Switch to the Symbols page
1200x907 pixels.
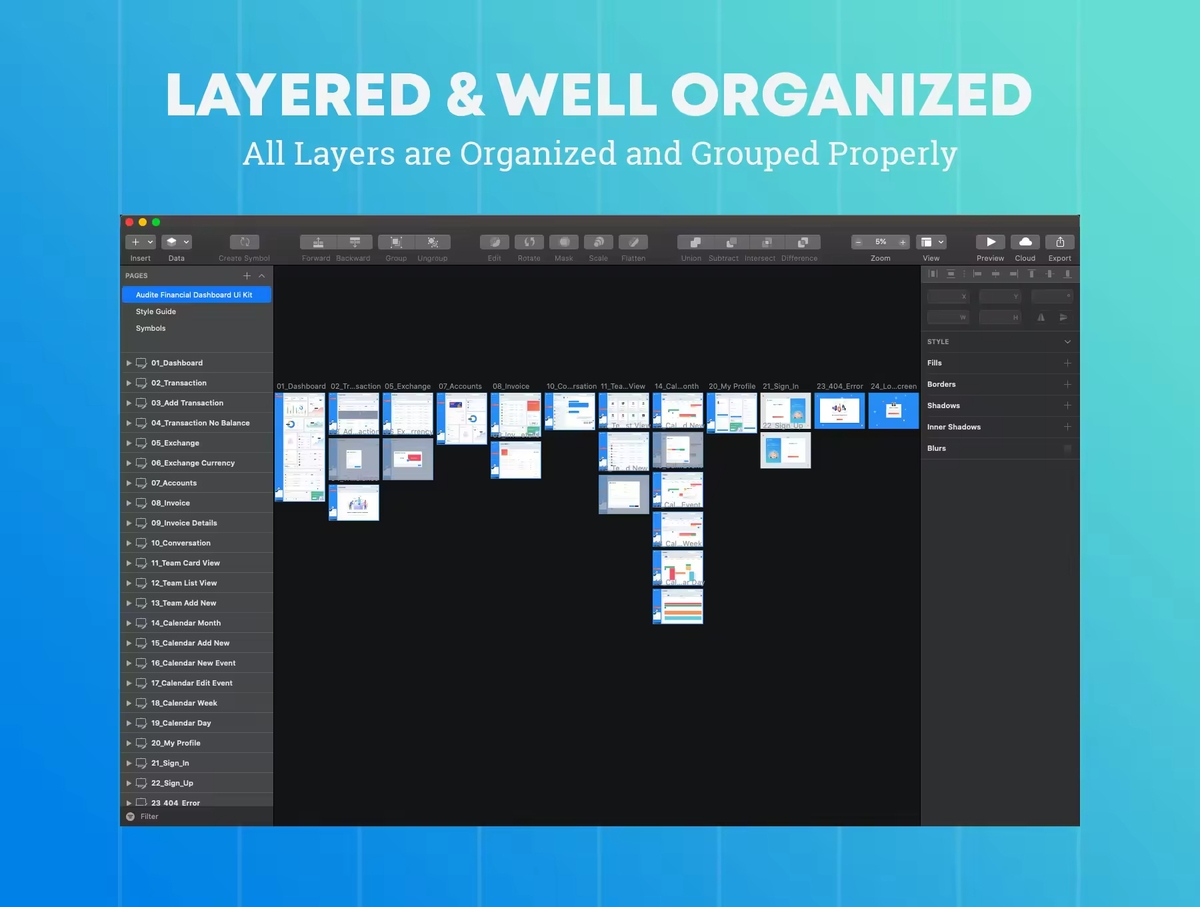point(151,328)
